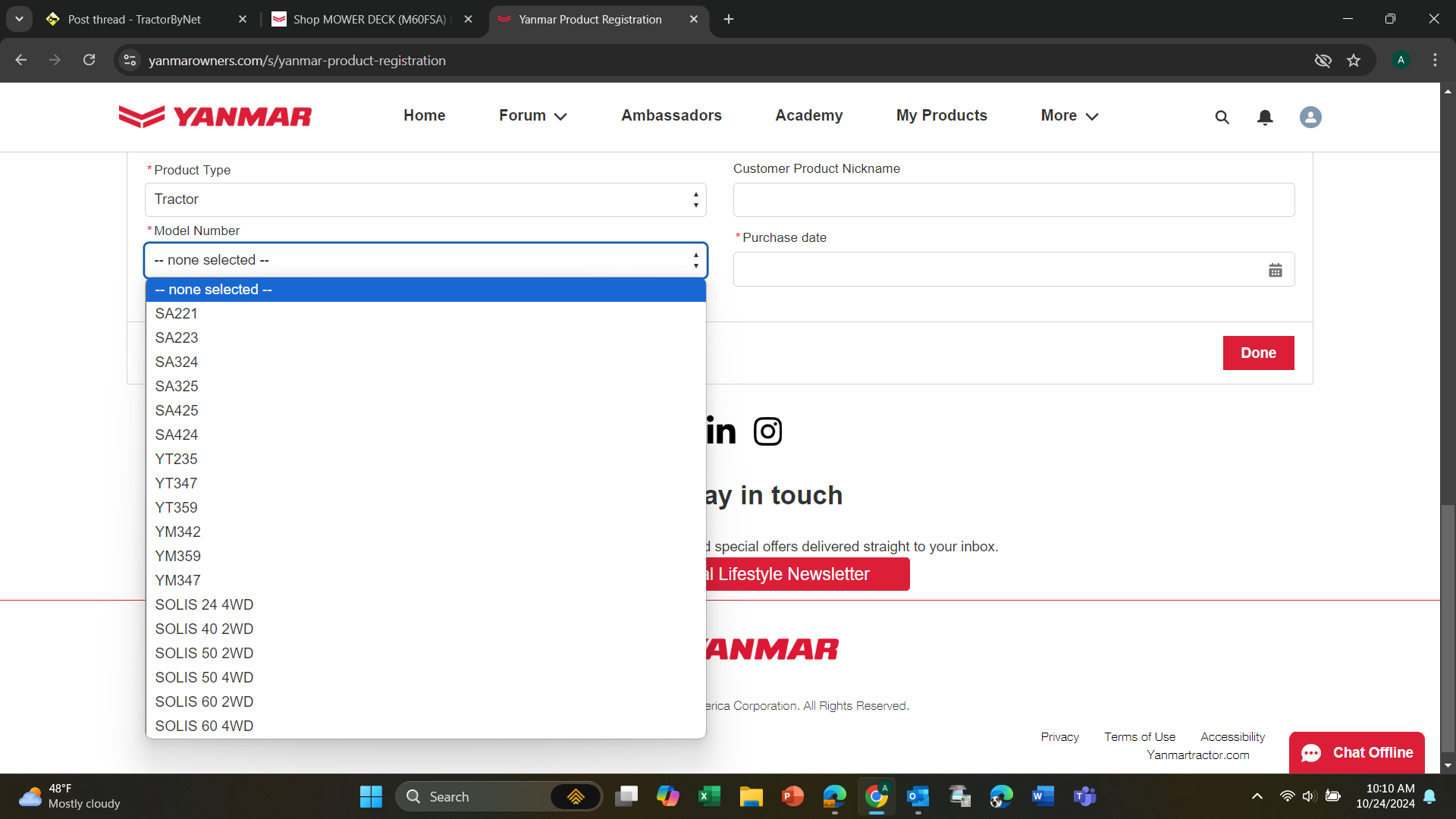This screenshot has height=819, width=1456.
Task: Open Excel from taskbar
Action: (x=709, y=796)
